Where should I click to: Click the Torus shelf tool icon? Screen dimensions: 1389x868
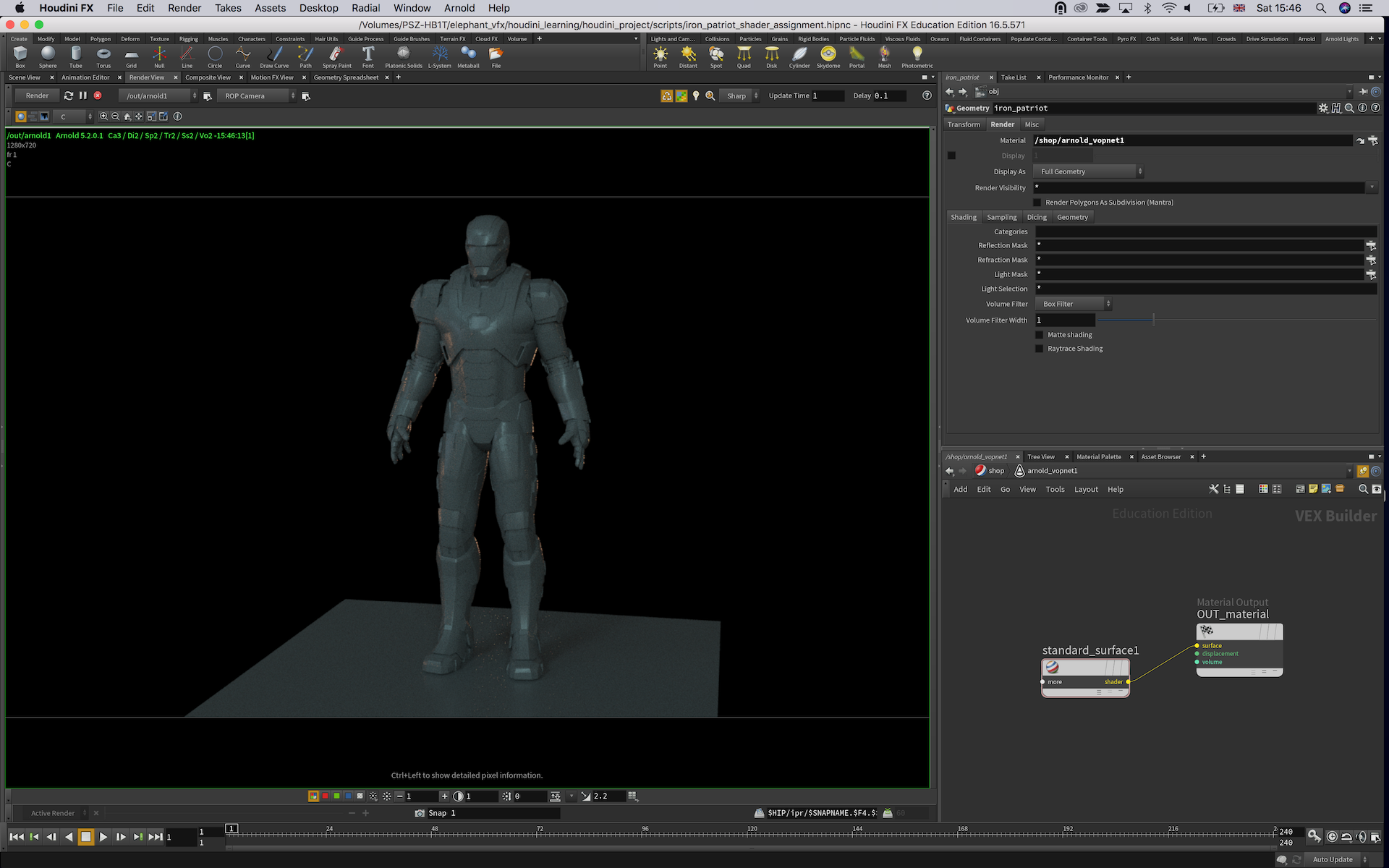coord(103,54)
